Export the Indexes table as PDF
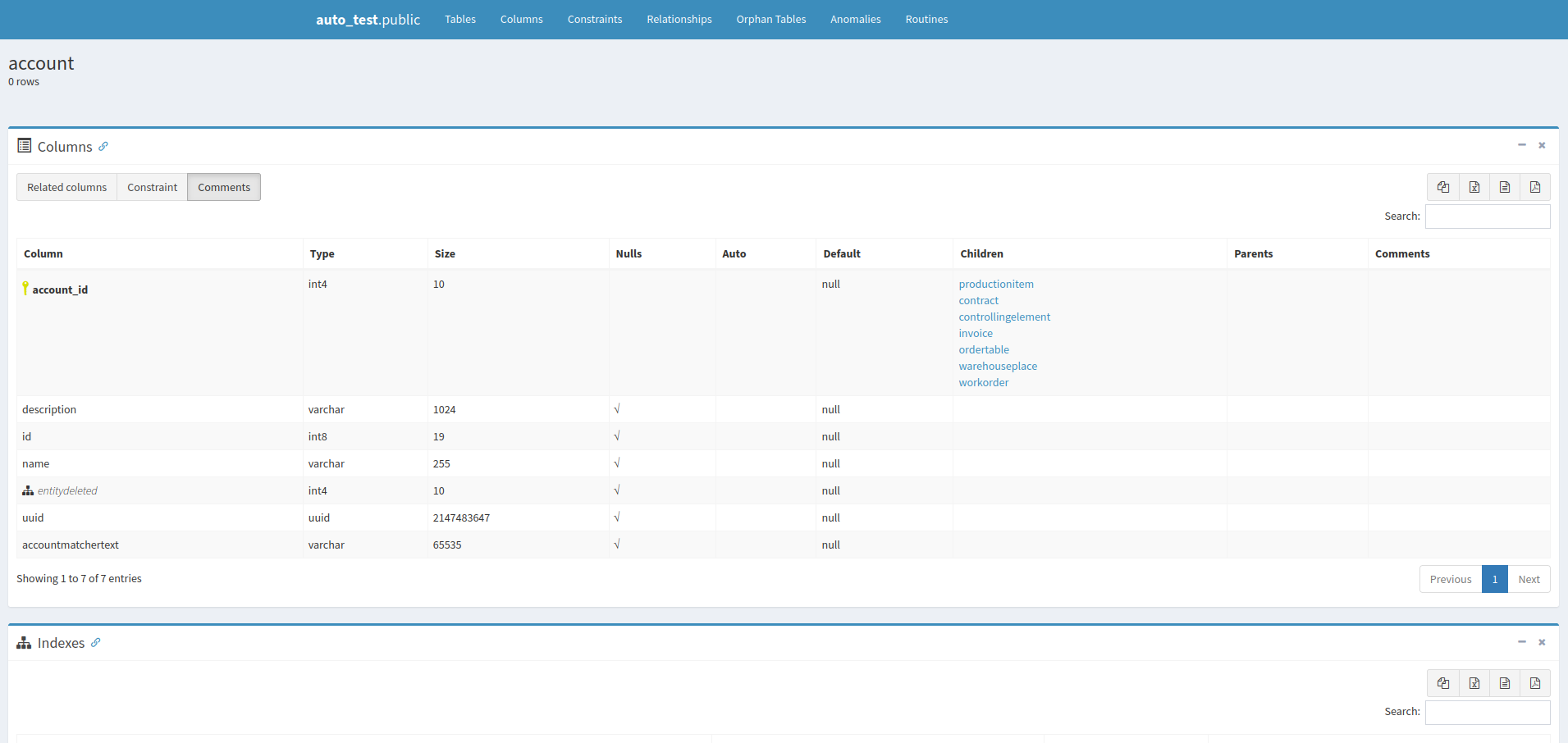This screenshot has width=1568, height=743. click(x=1534, y=683)
